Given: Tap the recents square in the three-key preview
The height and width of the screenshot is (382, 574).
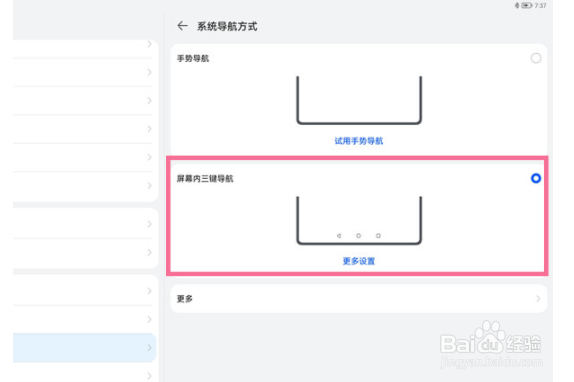Looking at the screenshot, I should point(378,236).
